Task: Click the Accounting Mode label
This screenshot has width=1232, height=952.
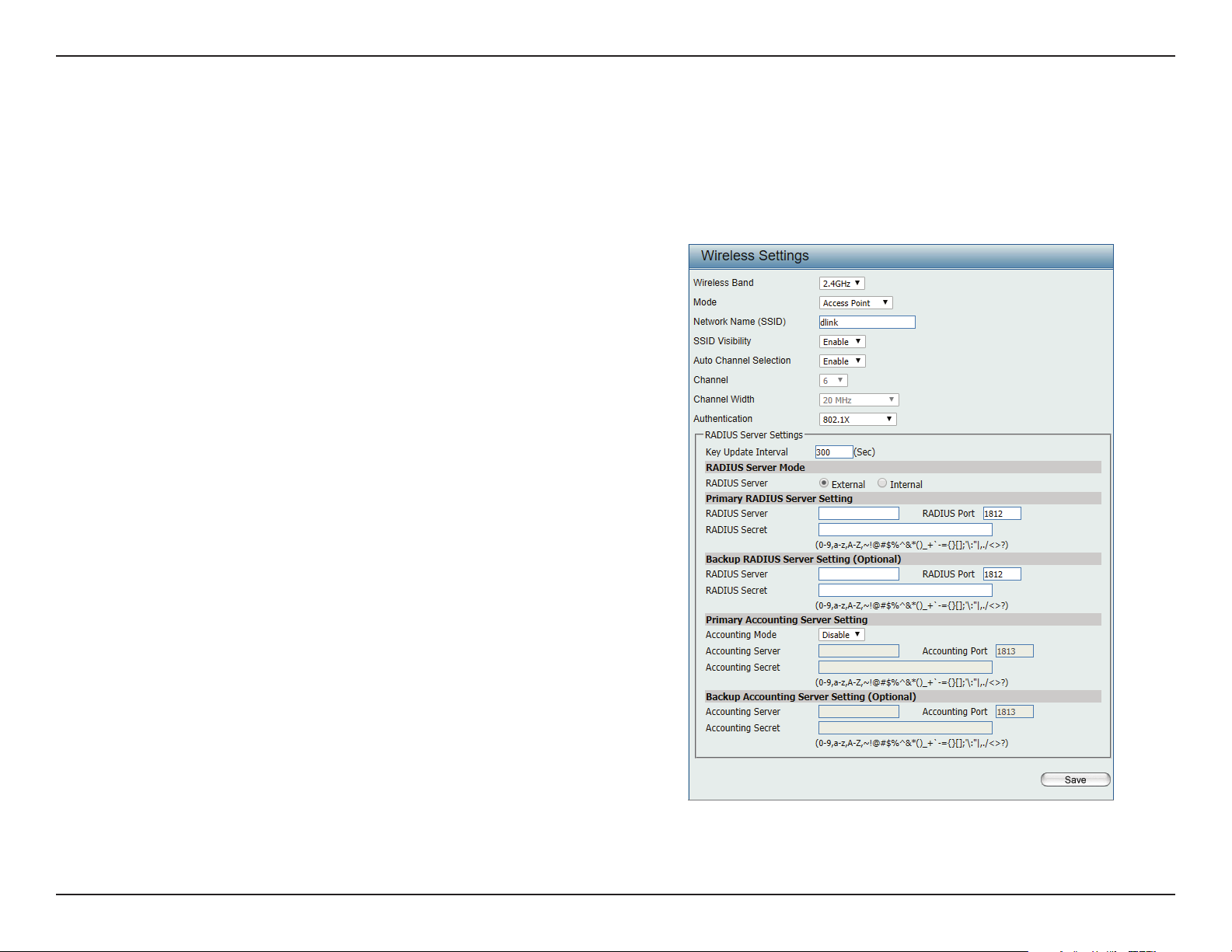Action: tap(741, 635)
